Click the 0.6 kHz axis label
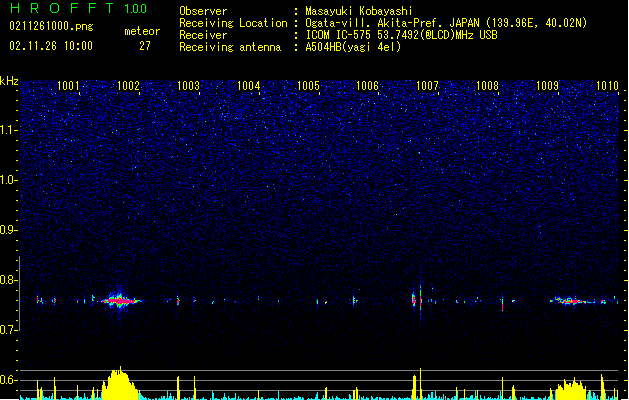 [x=9, y=380]
